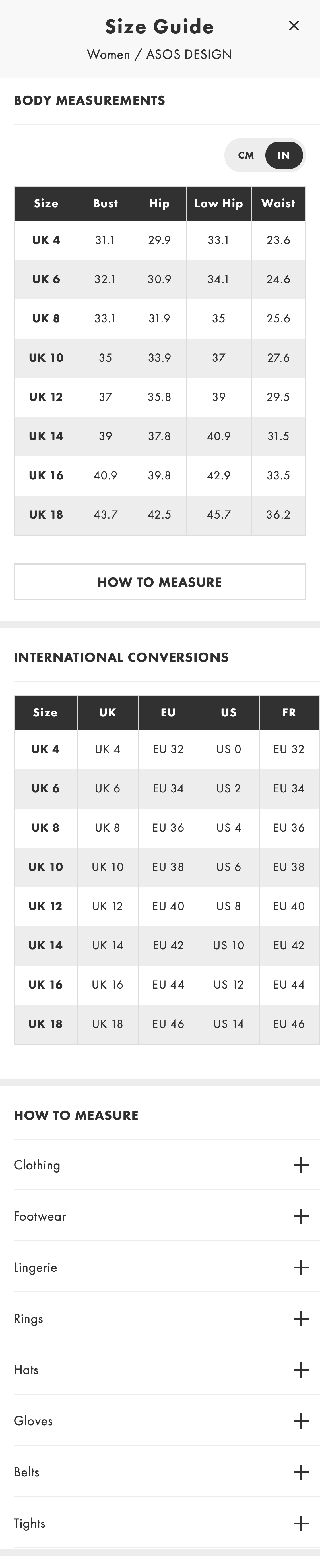This screenshot has width=320, height=1568.
Task: Click the Bust column header
Action: [x=106, y=203]
